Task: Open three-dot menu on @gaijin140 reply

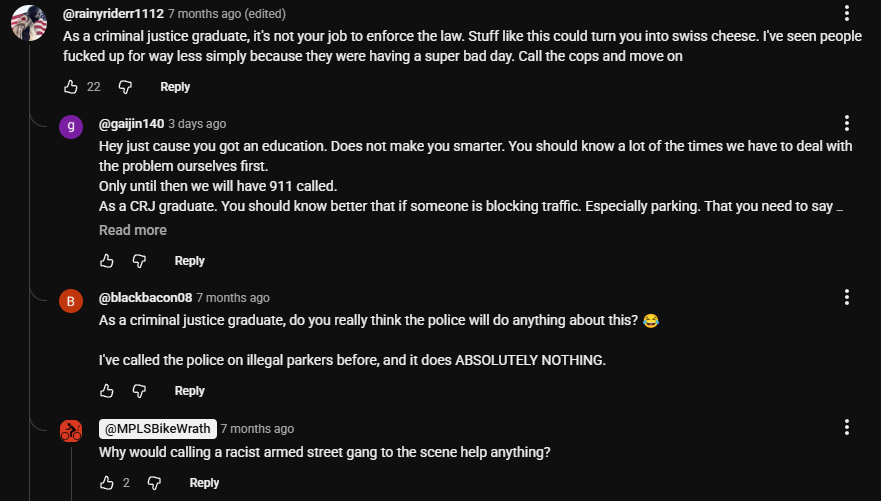Action: click(x=847, y=123)
